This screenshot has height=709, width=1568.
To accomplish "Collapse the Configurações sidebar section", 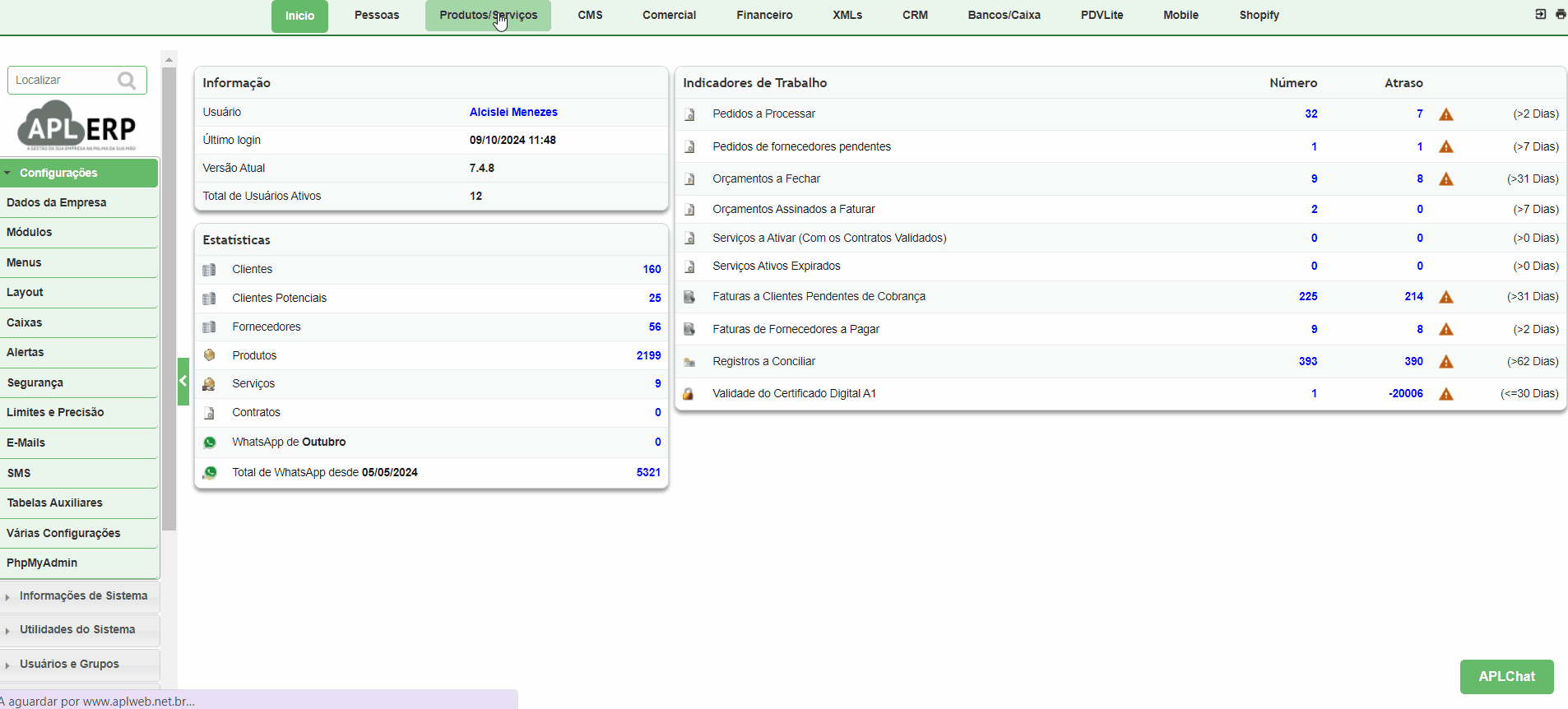I will click(79, 173).
